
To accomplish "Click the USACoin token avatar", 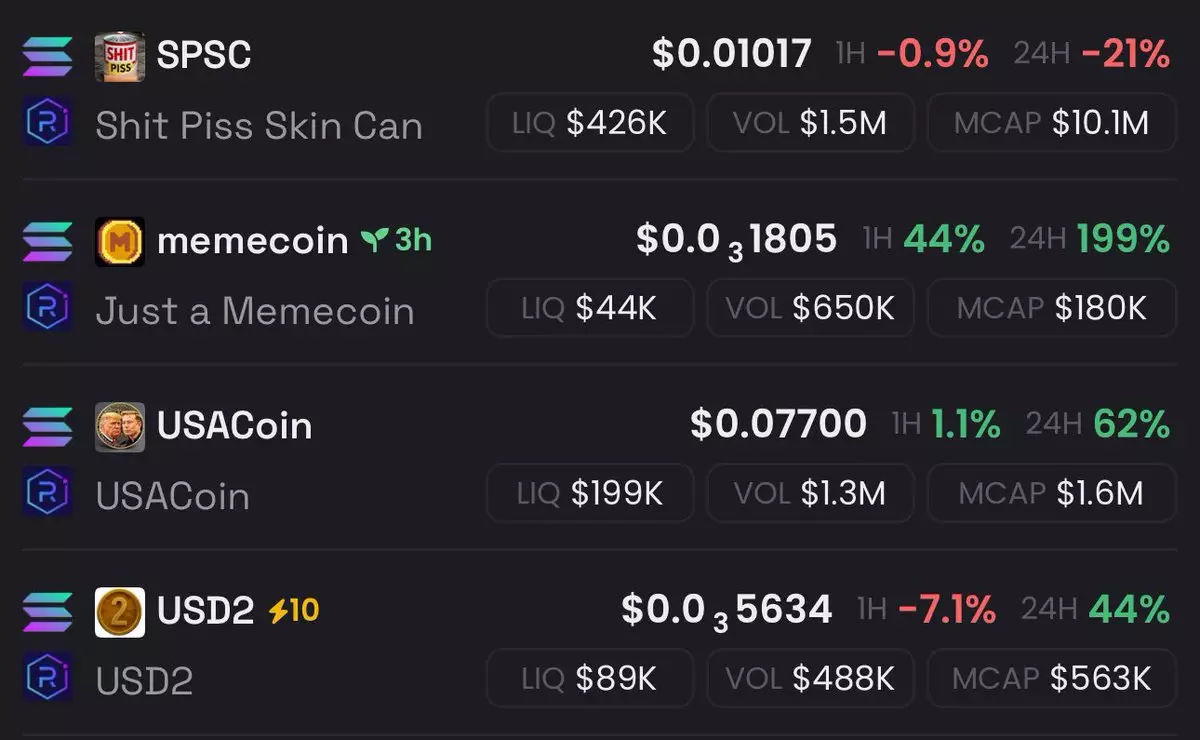I will [120, 426].
